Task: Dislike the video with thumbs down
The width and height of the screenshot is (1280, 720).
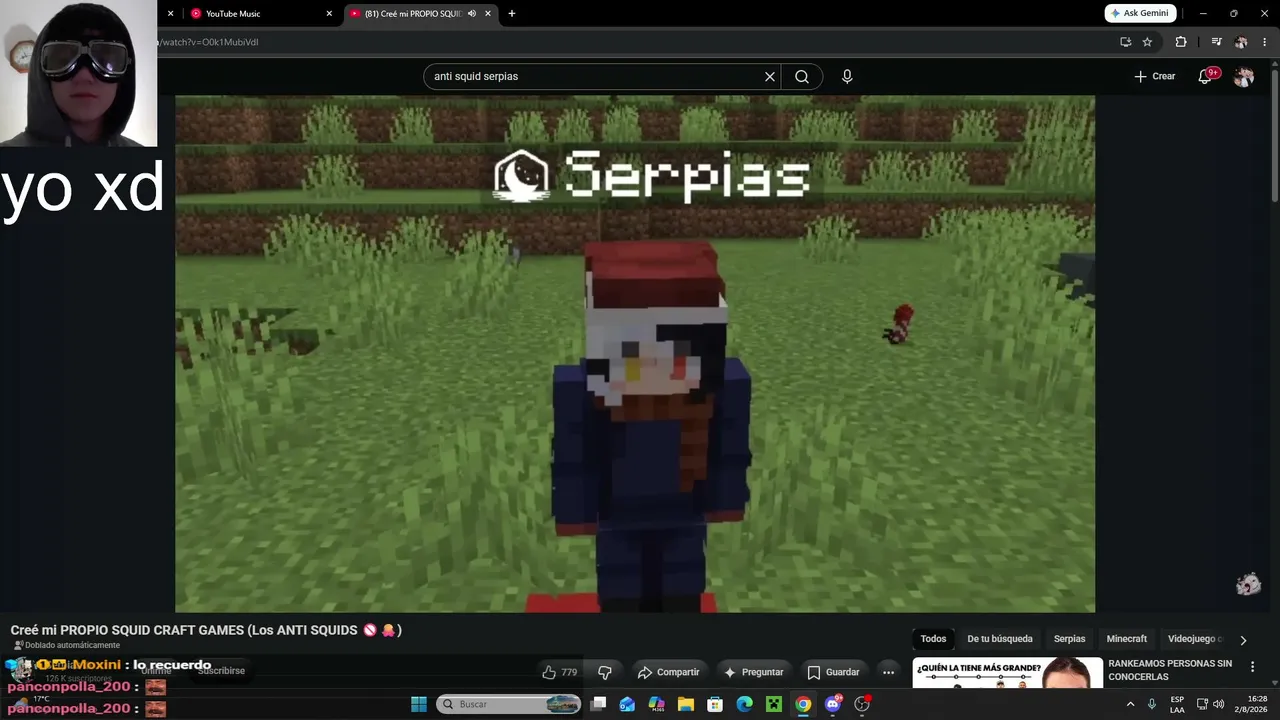Action: (x=604, y=672)
